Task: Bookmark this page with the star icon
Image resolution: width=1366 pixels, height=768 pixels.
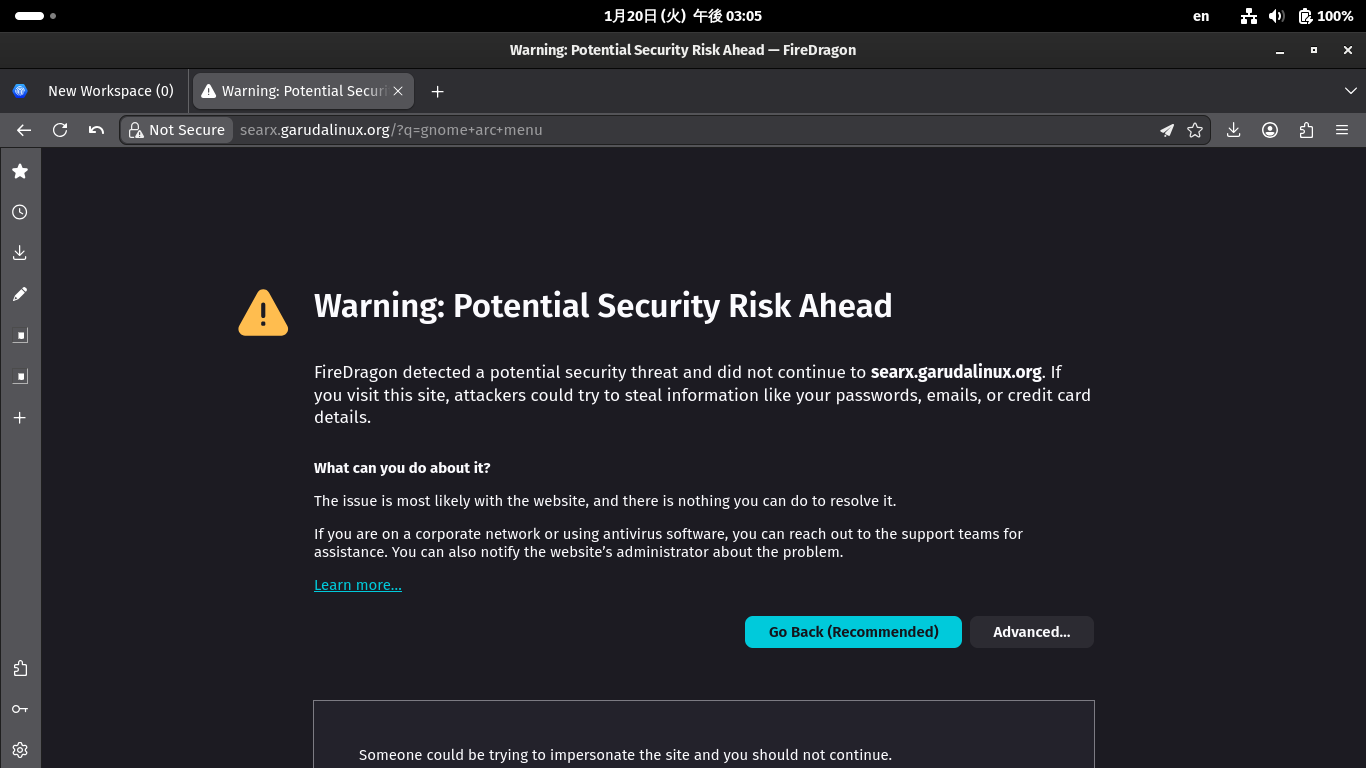Action: (1195, 130)
